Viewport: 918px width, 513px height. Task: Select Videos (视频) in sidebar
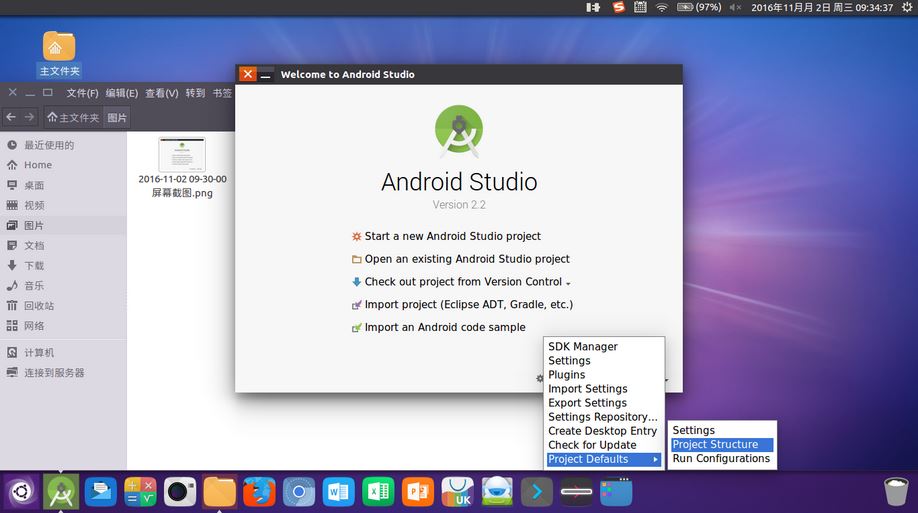63,206
